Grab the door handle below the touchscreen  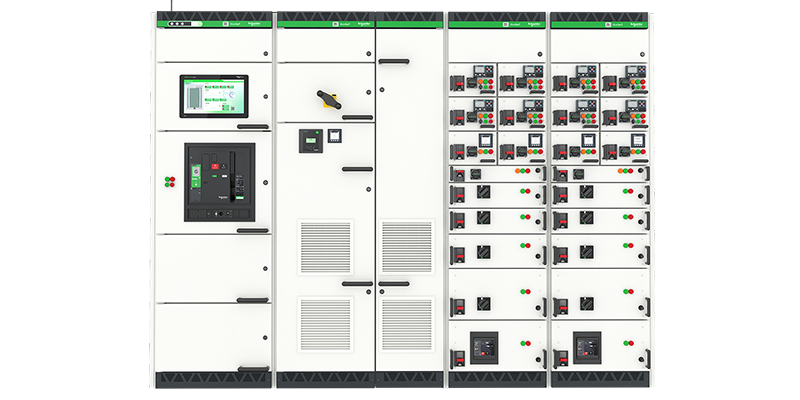click(x=253, y=127)
